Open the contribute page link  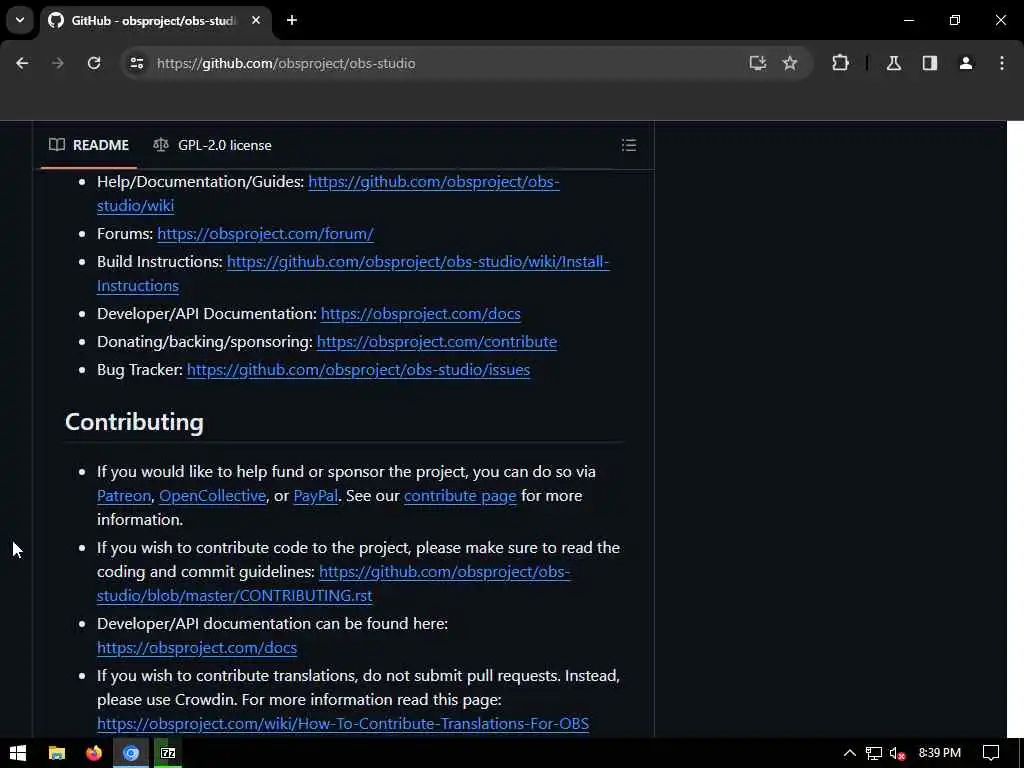tap(460, 496)
